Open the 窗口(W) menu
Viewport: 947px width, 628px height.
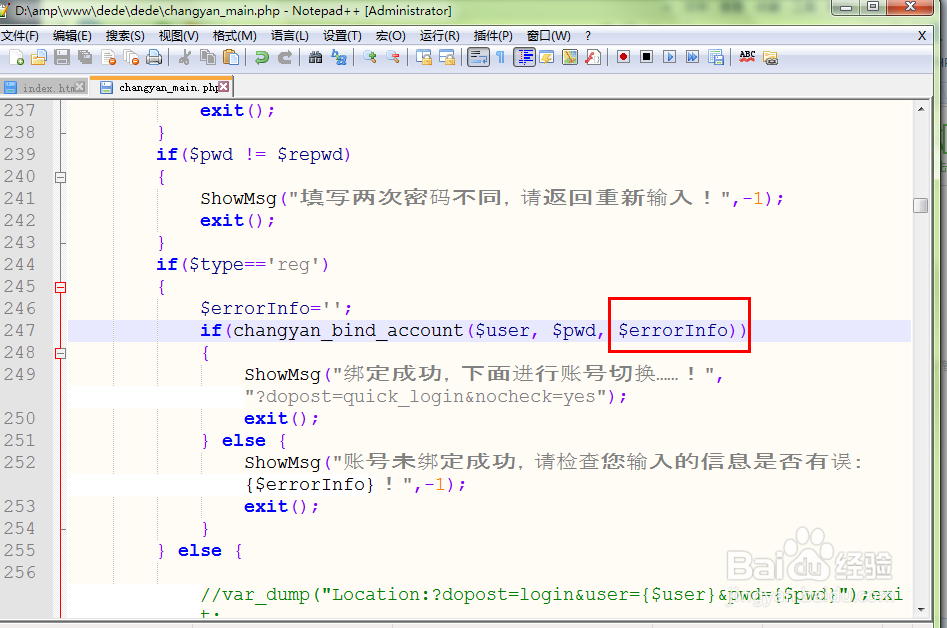[x=548, y=36]
